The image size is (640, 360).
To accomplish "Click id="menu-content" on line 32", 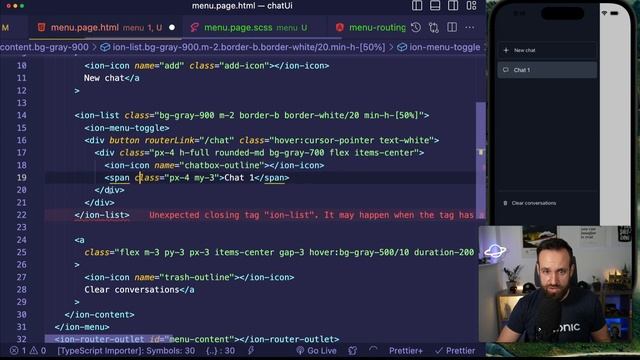I will point(192,340).
